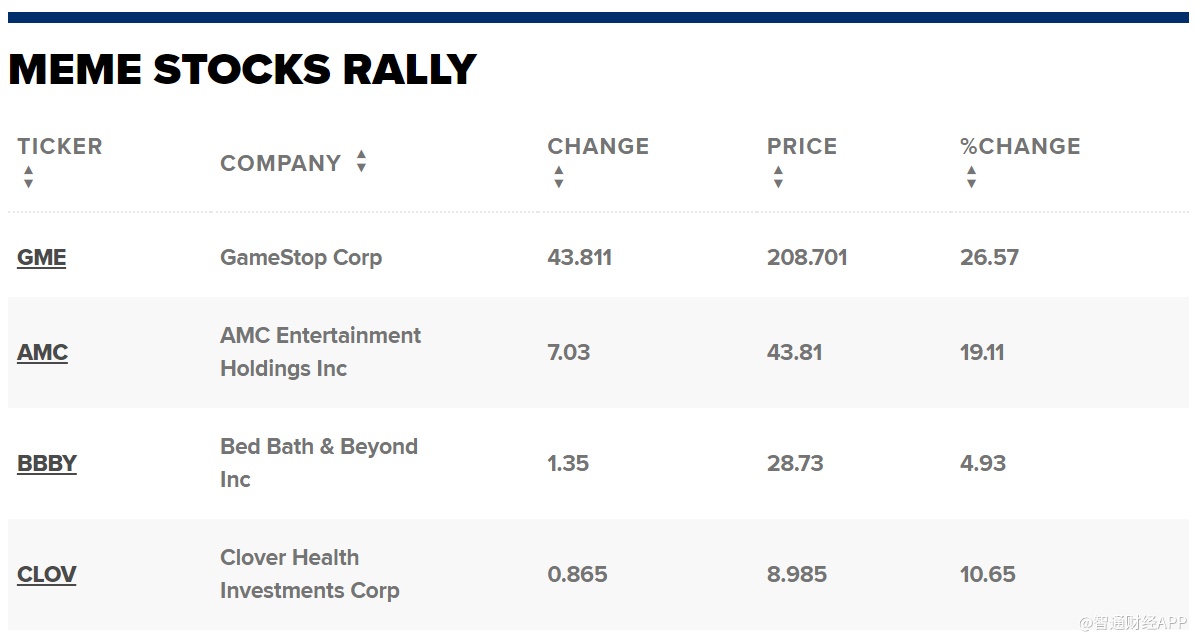The height and width of the screenshot is (642, 1197).
Task: Click the Meme Stocks Rally heading
Action: (x=242, y=69)
